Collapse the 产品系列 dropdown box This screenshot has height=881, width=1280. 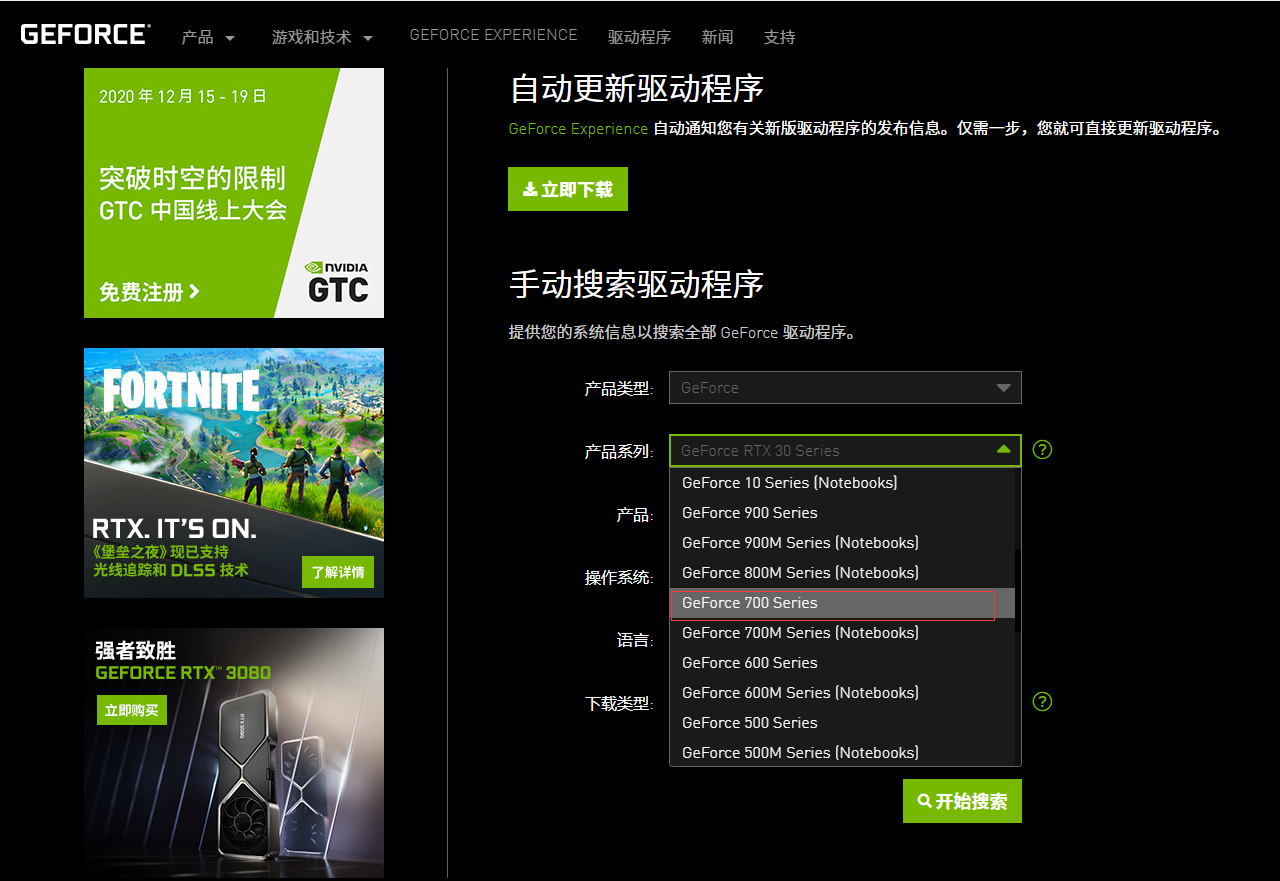[x=845, y=451]
